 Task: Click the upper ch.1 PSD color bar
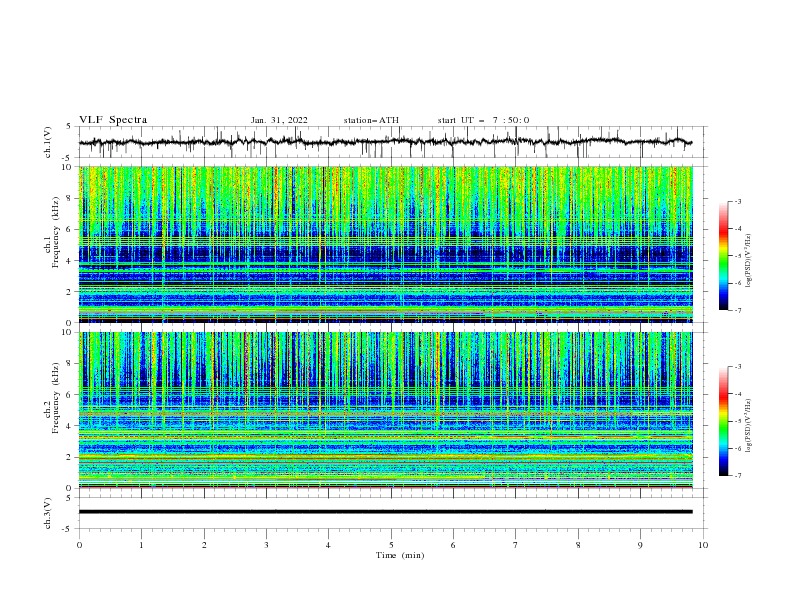[723, 256]
